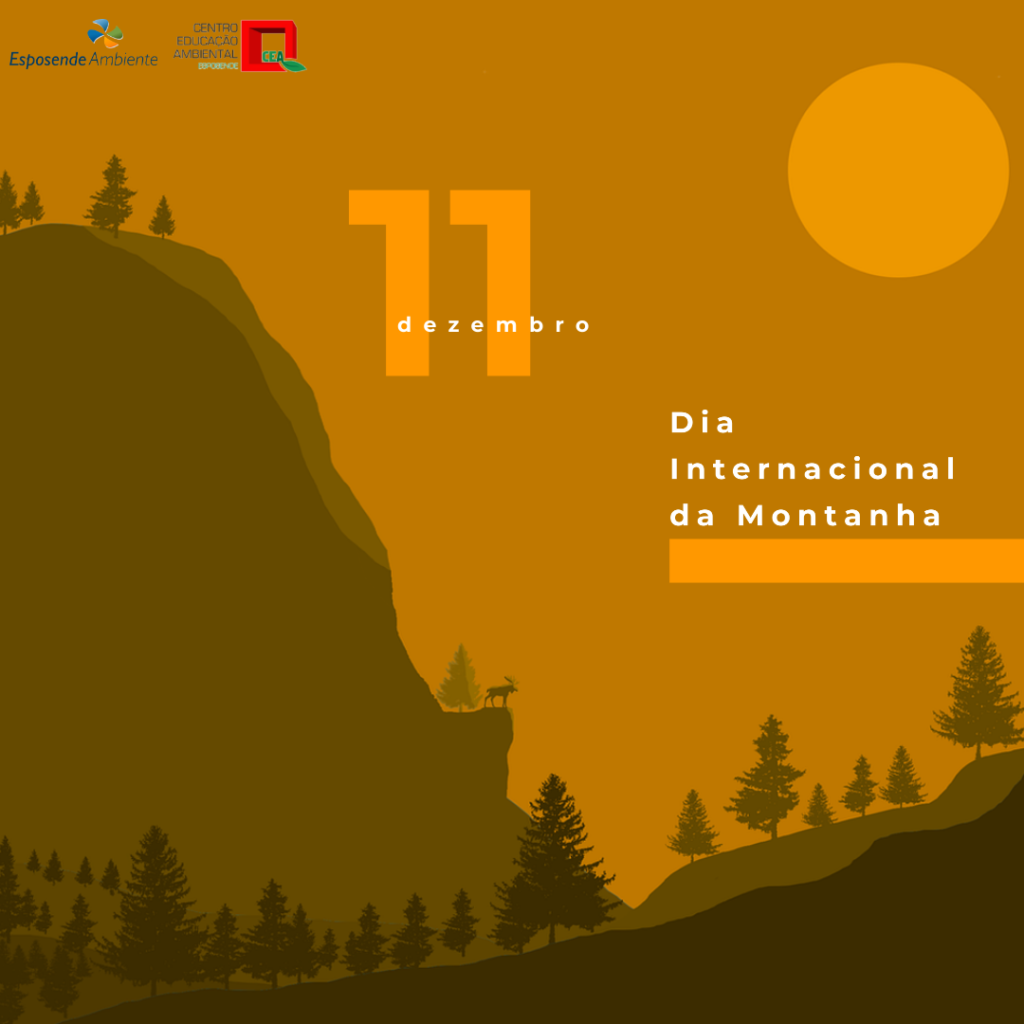
Task: Click the blue petal of the pinwheel logo
Action: 99,26
